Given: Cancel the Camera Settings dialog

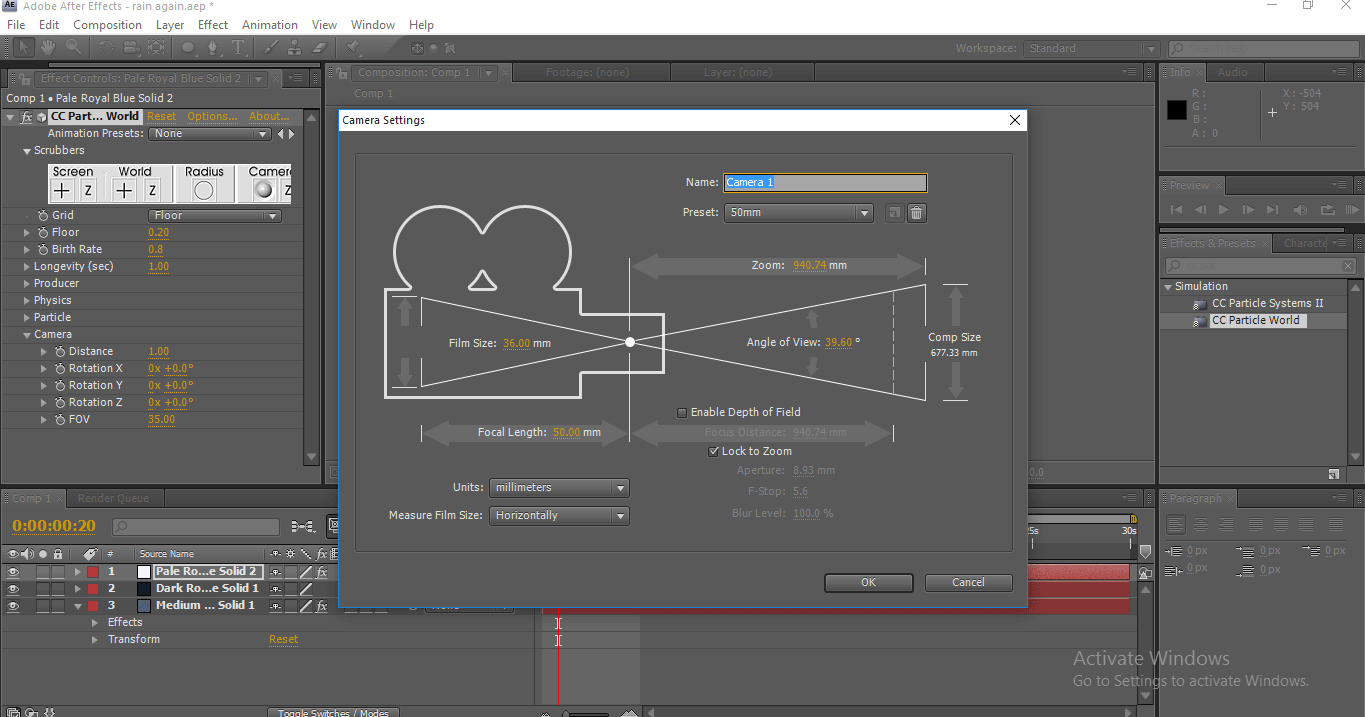Looking at the screenshot, I should click(968, 582).
